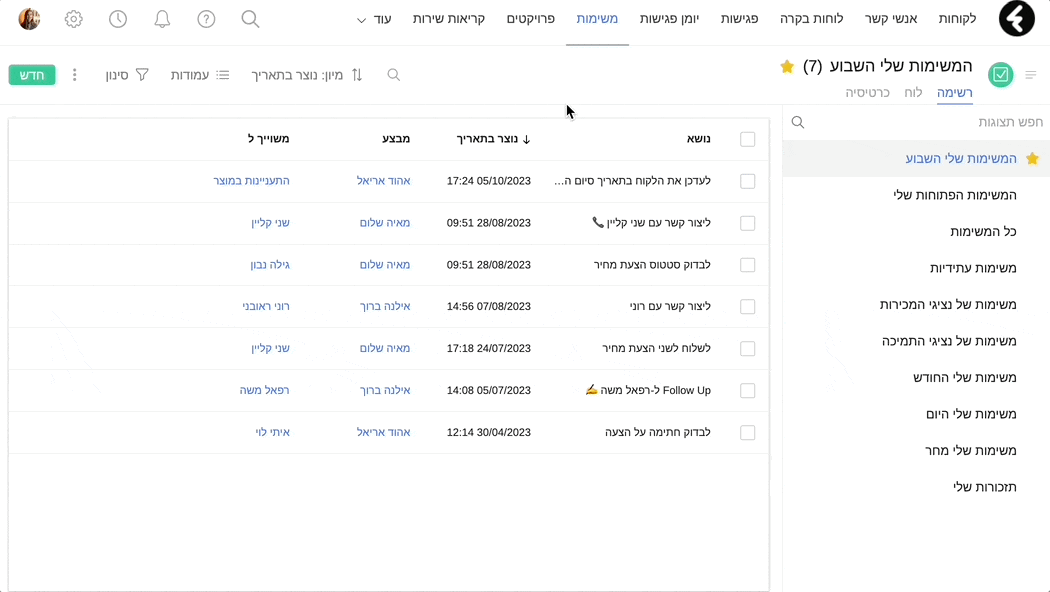
Task: Select כל המשימות view
Action: [x=983, y=232]
